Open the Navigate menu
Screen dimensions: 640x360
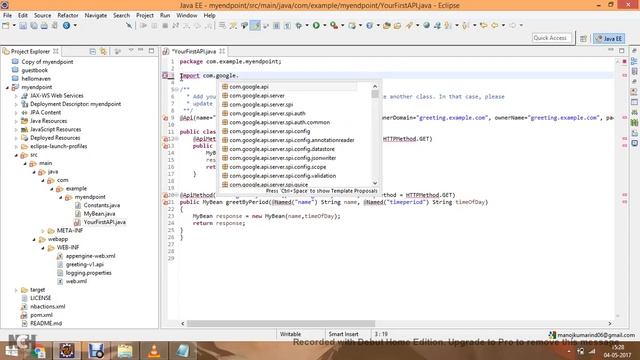pos(96,15)
